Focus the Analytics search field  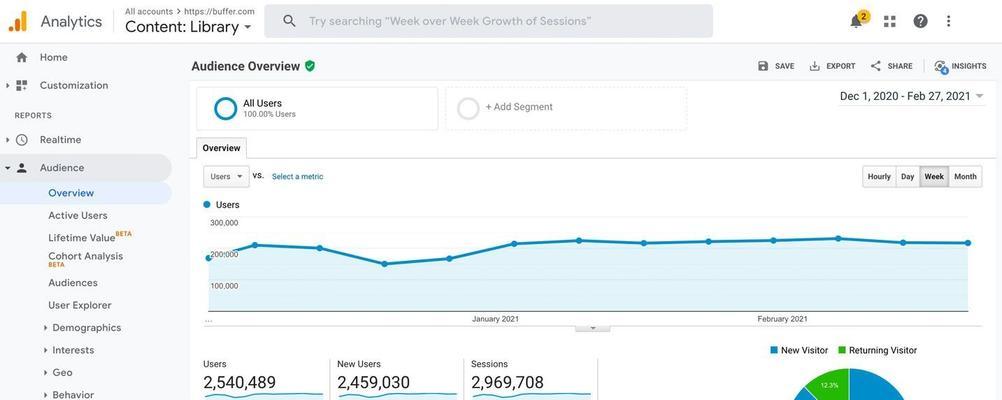click(x=489, y=21)
